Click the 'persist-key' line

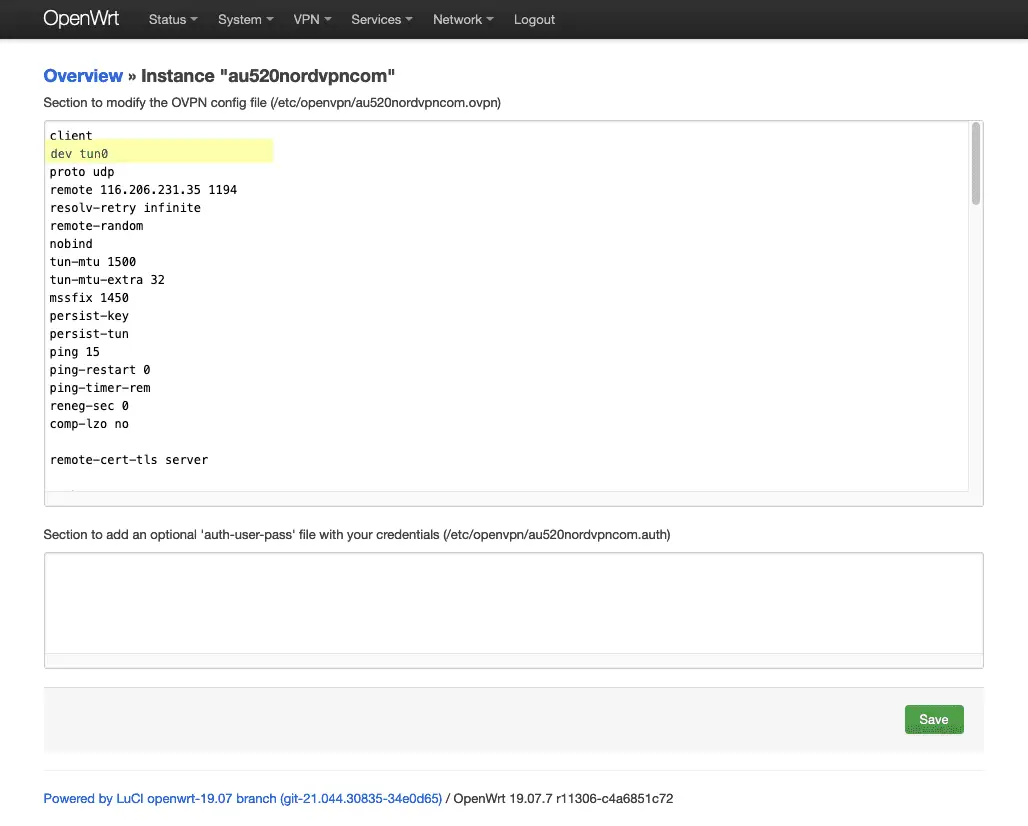89,316
